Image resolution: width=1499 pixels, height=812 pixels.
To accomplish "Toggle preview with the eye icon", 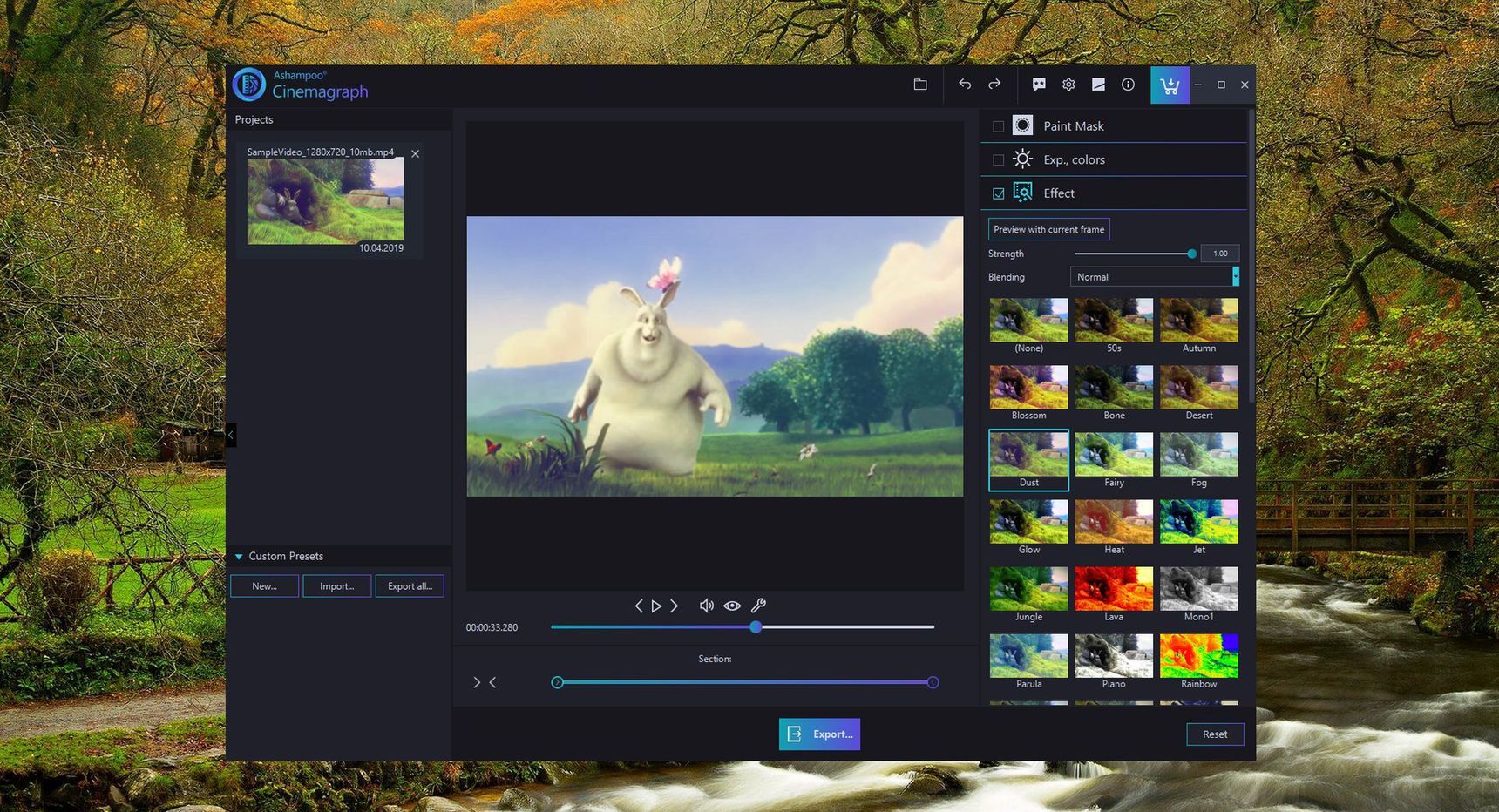I will click(732, 606).
